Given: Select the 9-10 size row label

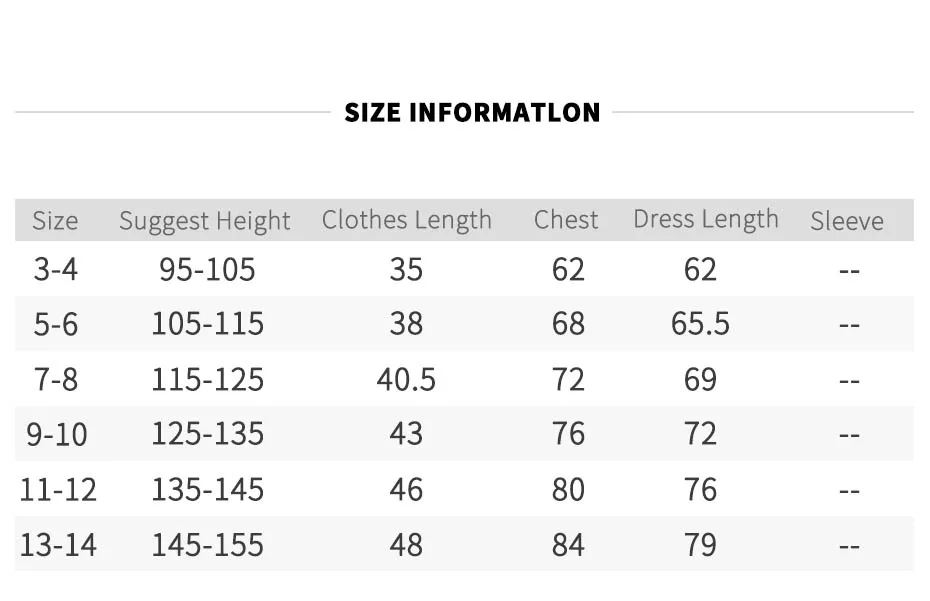Looking at the screenshot, I should tap(57, 434).
